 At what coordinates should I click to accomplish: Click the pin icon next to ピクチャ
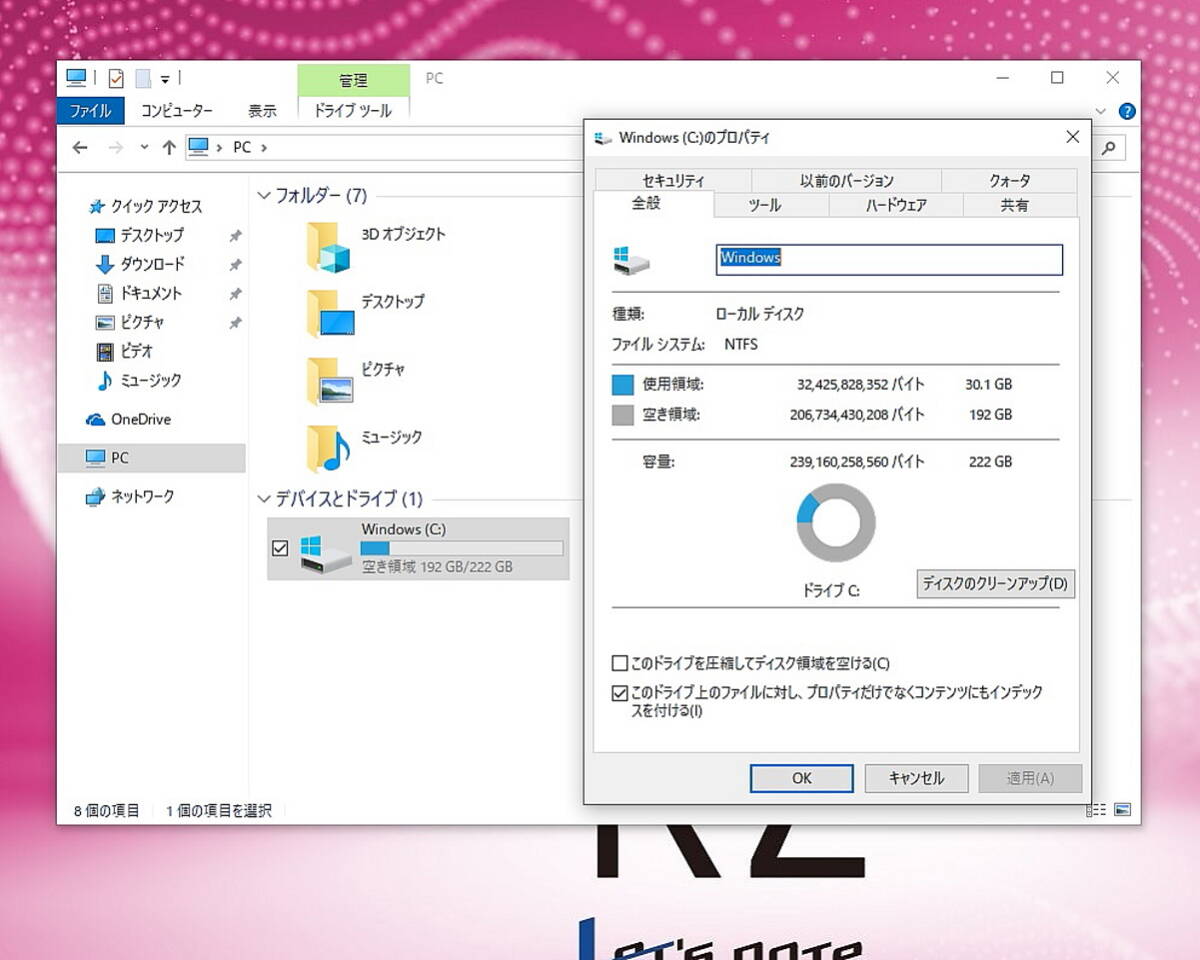pyautogui.click(x=235, y=323)
